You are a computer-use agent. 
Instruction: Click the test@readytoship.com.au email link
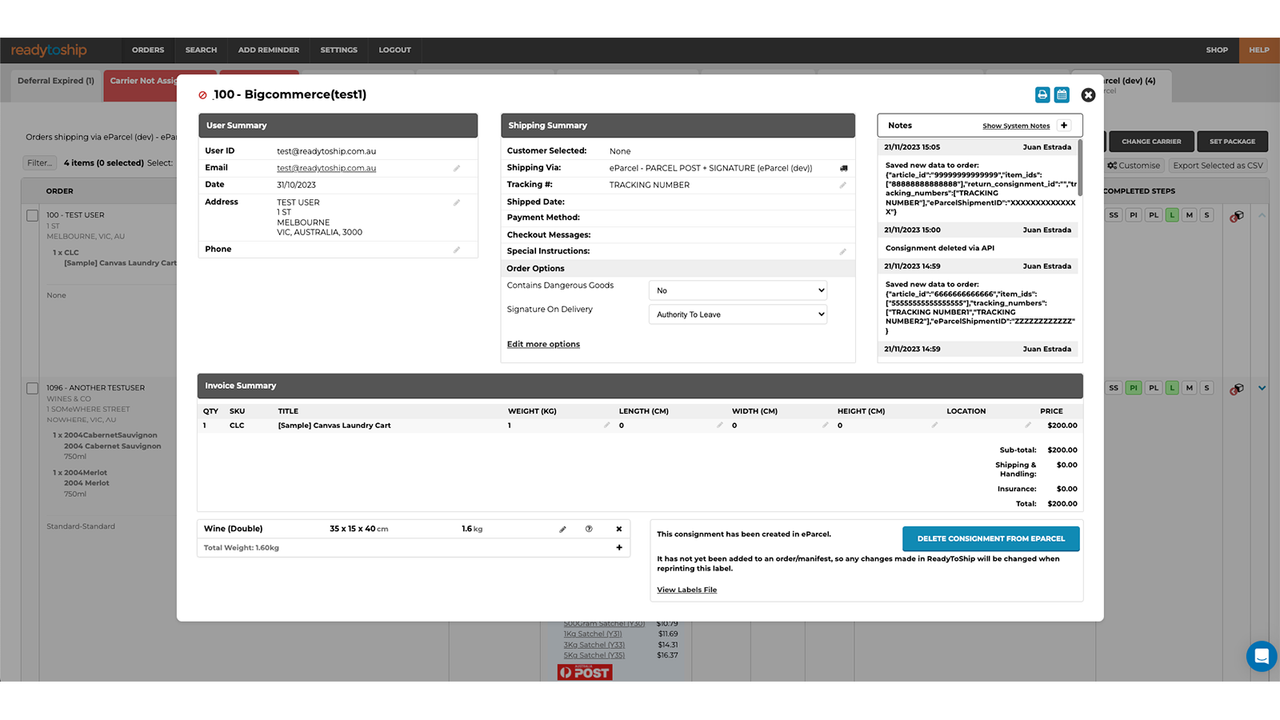(x=327, y=168)
